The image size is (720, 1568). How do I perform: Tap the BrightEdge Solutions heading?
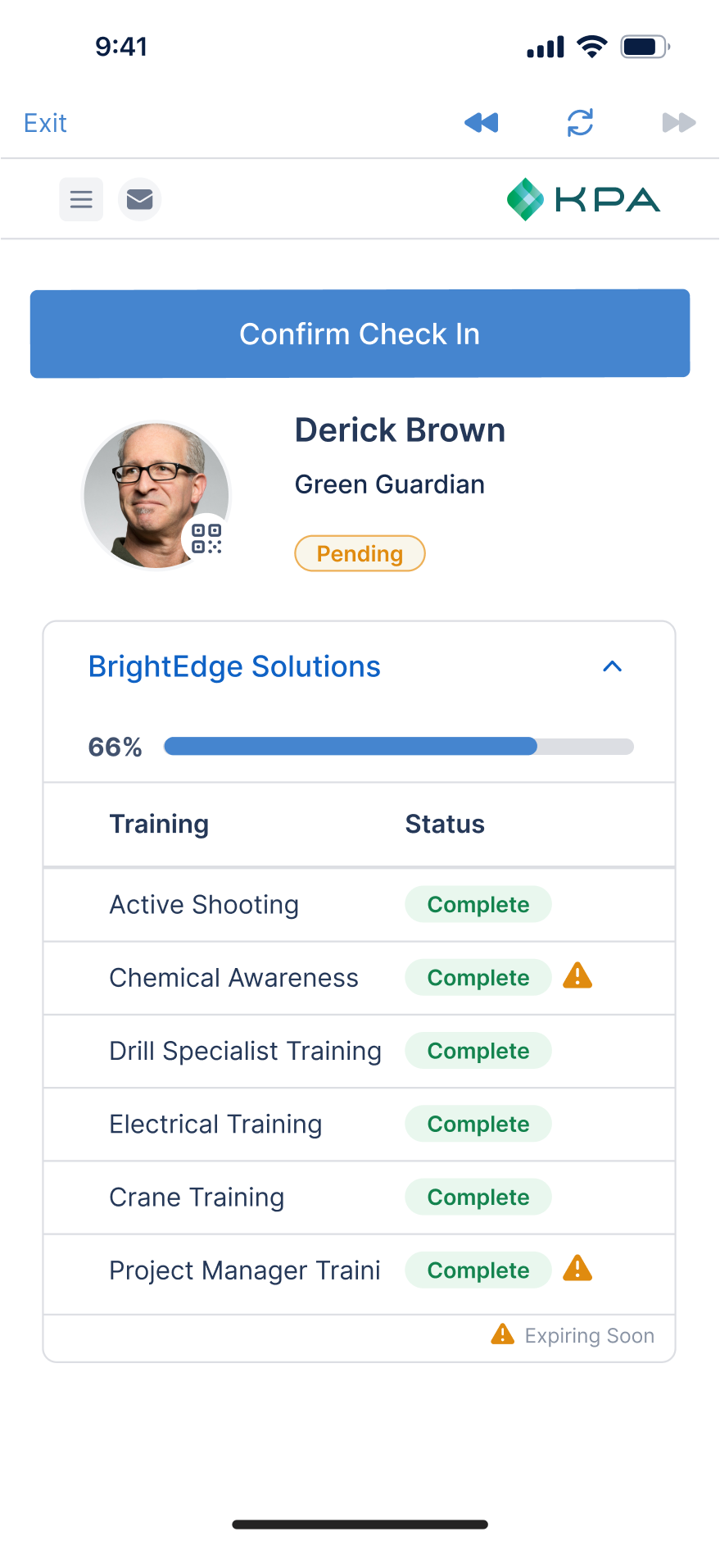coord(234,666)
